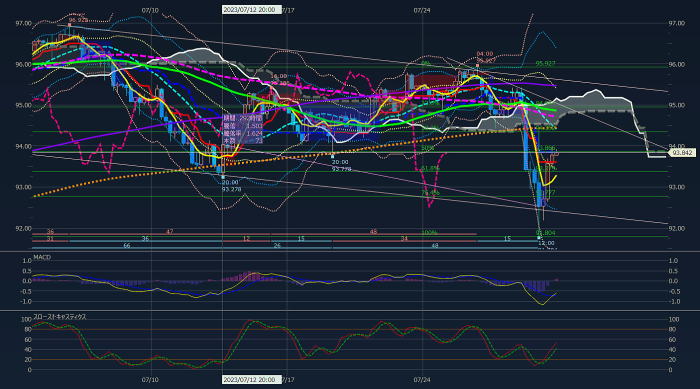700x389 pixels.
Task: Click 94.00 on the left price axis
Action: tap(23, 146)
